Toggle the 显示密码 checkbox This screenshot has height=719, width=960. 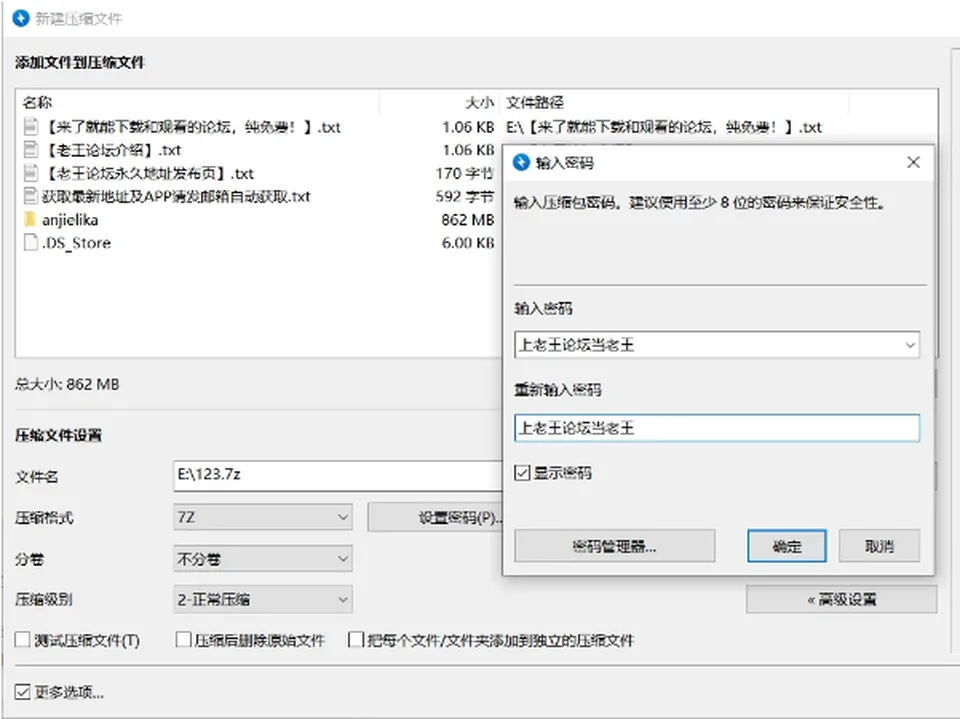(x=522, y=473)
